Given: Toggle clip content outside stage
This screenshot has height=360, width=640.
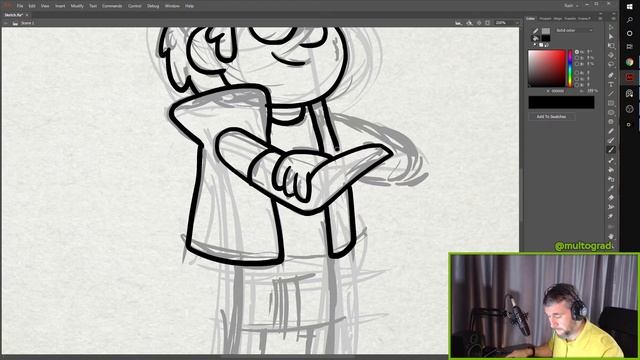Looking at the screenshot, I should click(x=488, y=23).
